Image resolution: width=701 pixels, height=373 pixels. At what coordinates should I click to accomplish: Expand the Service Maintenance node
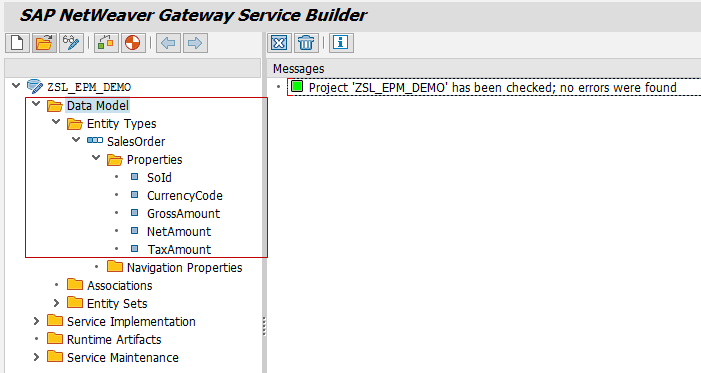coord(36,357)
